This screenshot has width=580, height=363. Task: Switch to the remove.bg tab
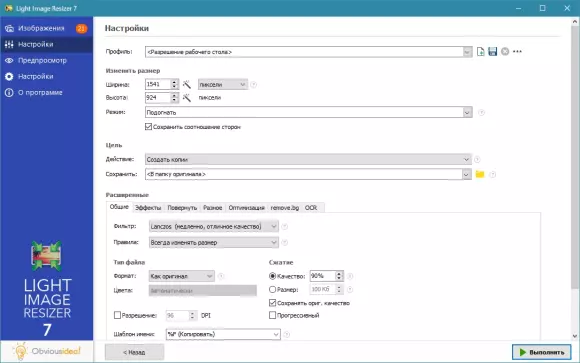click(x=284, y=208)
